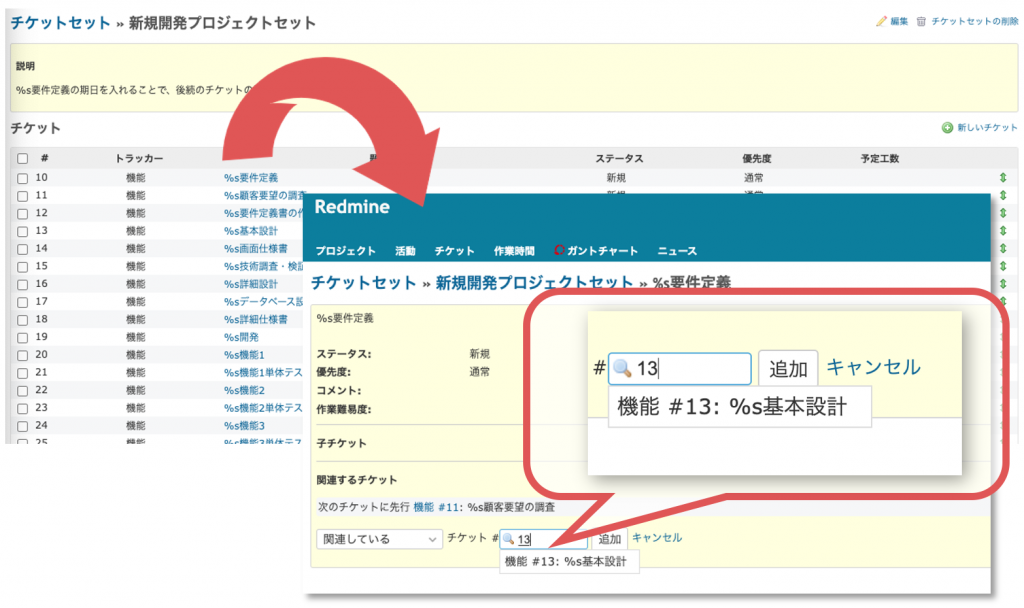Check the checkbox for ticket 22
Viewport: 1024px width, 608px height.
(x=23, y=391)
